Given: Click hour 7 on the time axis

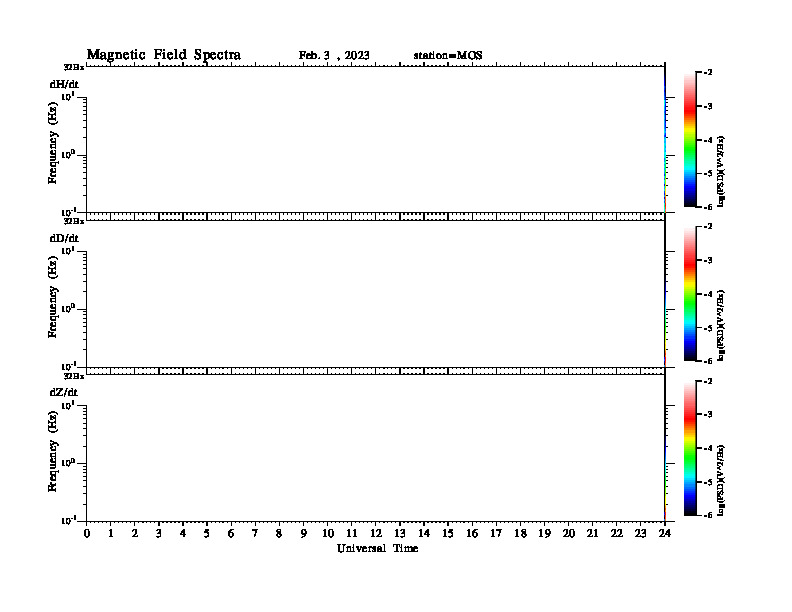Looking at the screenshot, I should pos(256,534).
